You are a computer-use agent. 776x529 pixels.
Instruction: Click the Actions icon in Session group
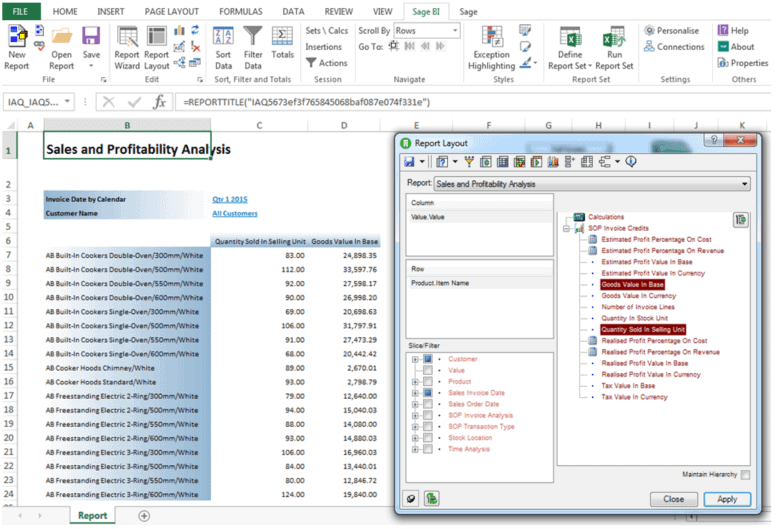311,63
